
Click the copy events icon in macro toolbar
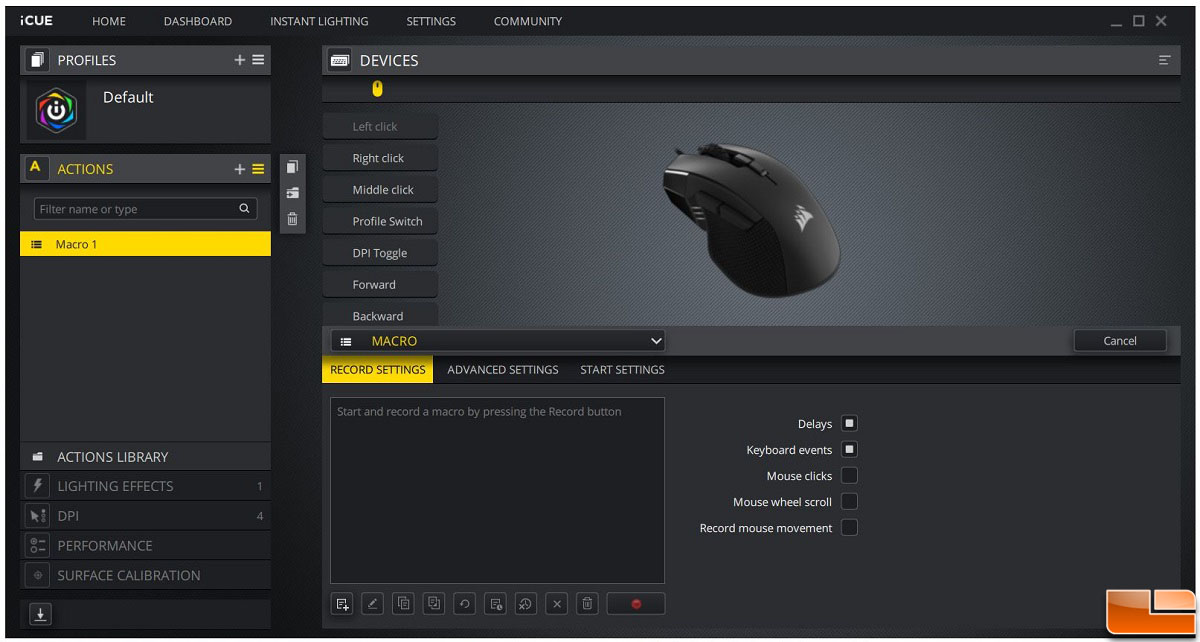[403, 603]
